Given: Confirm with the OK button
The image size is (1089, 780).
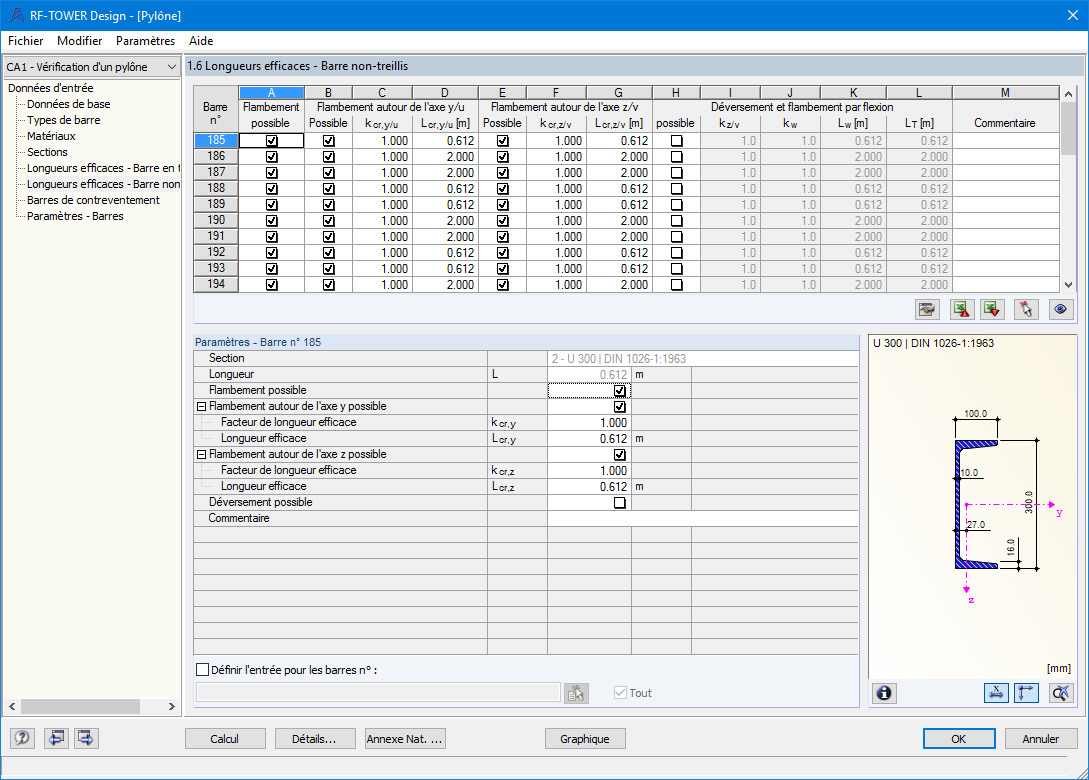Looking at the screenshot, I should coord(958,739).
